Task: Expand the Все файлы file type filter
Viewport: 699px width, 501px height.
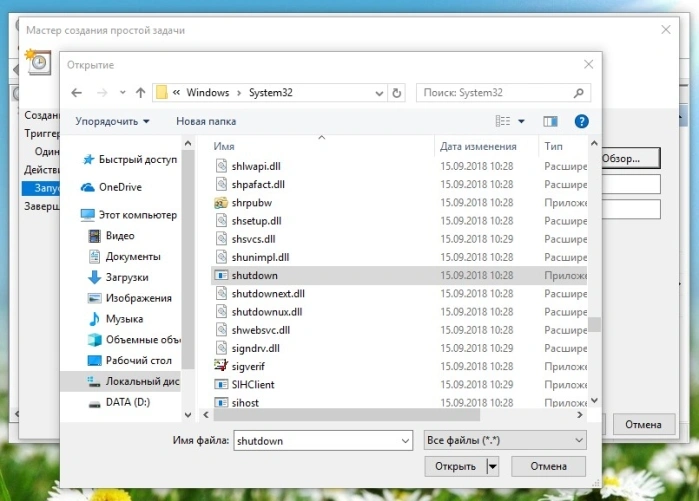Action: coord(505,440)
